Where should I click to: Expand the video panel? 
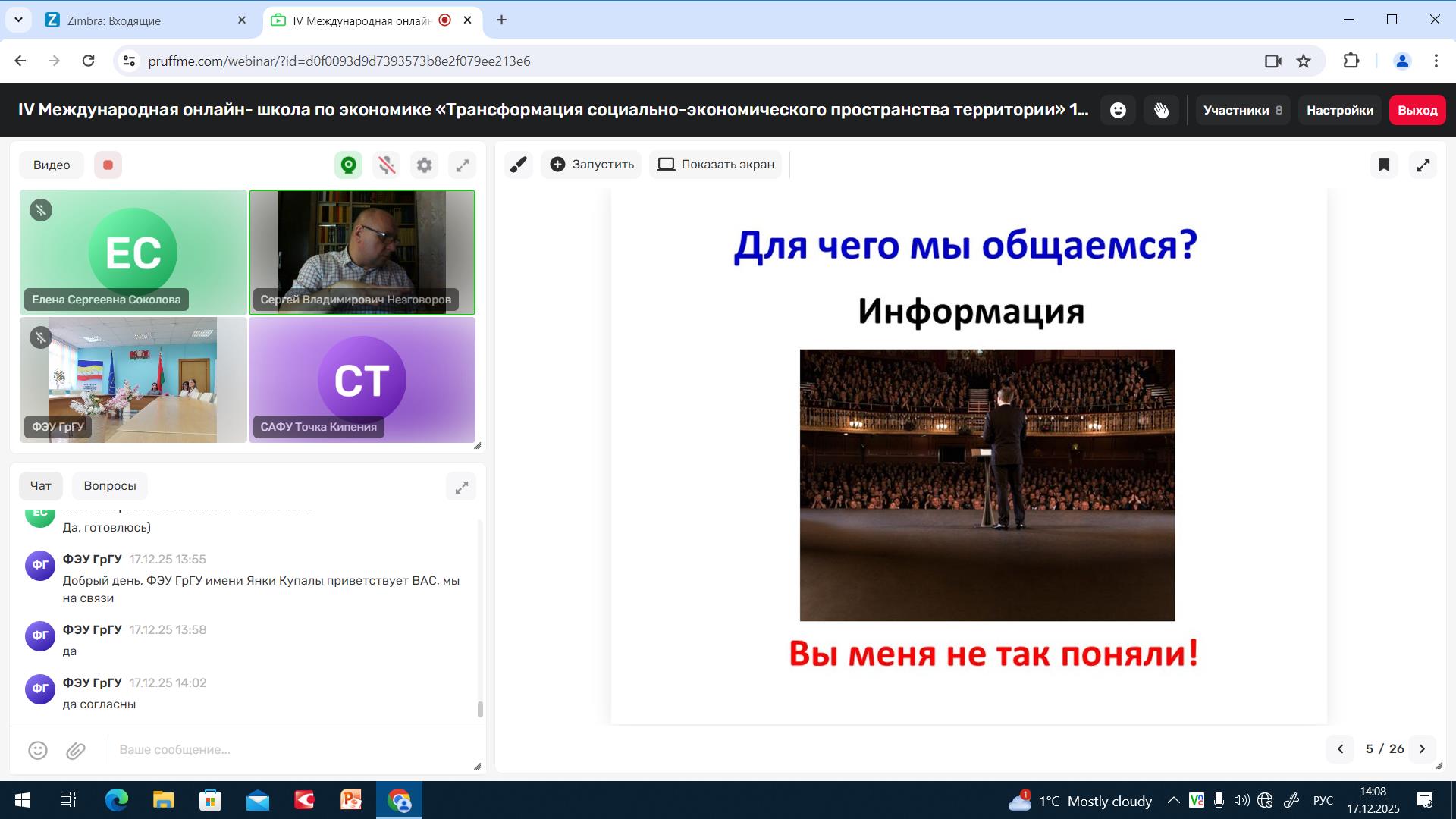[463, 165]
